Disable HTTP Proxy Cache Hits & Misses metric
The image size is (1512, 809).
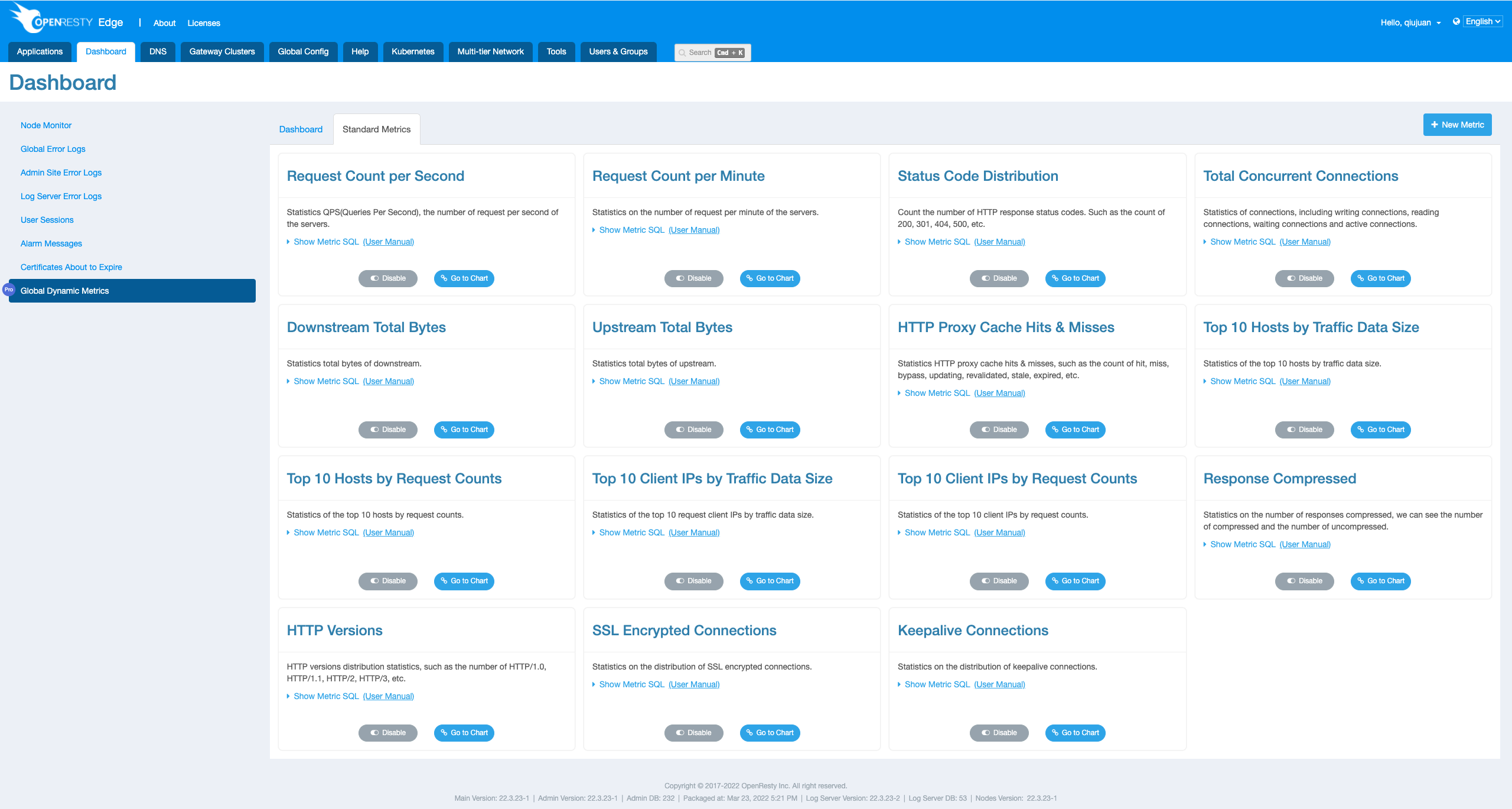click(999, 430)
